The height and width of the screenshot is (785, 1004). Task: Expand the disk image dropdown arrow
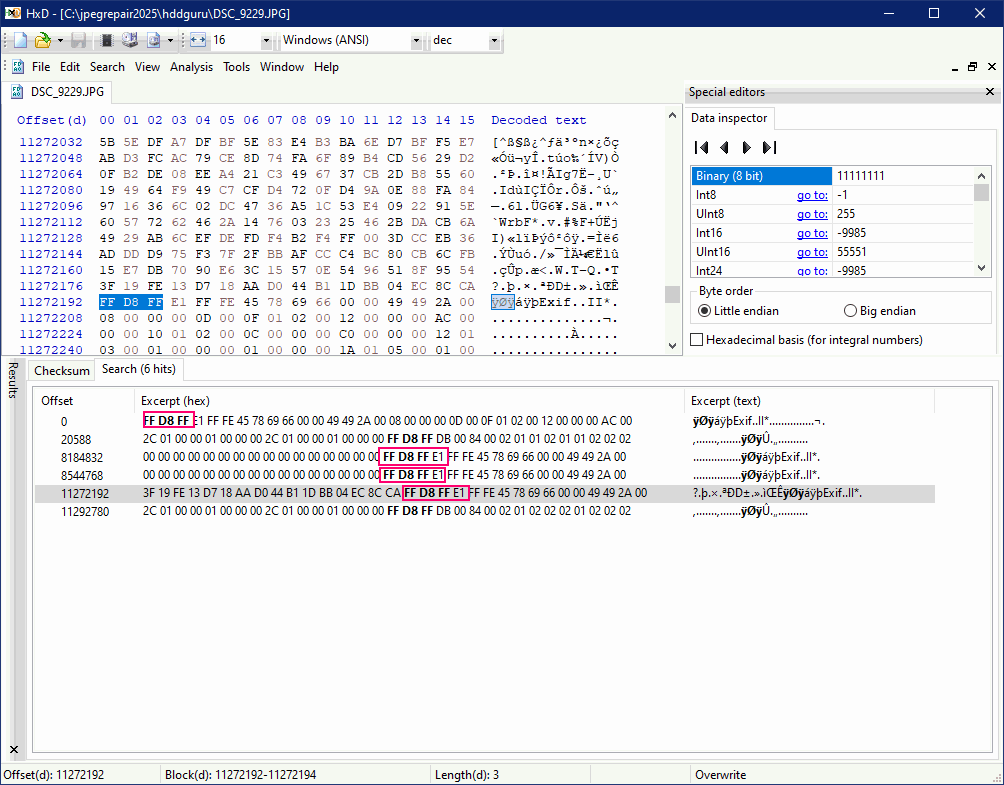[170, 40]
